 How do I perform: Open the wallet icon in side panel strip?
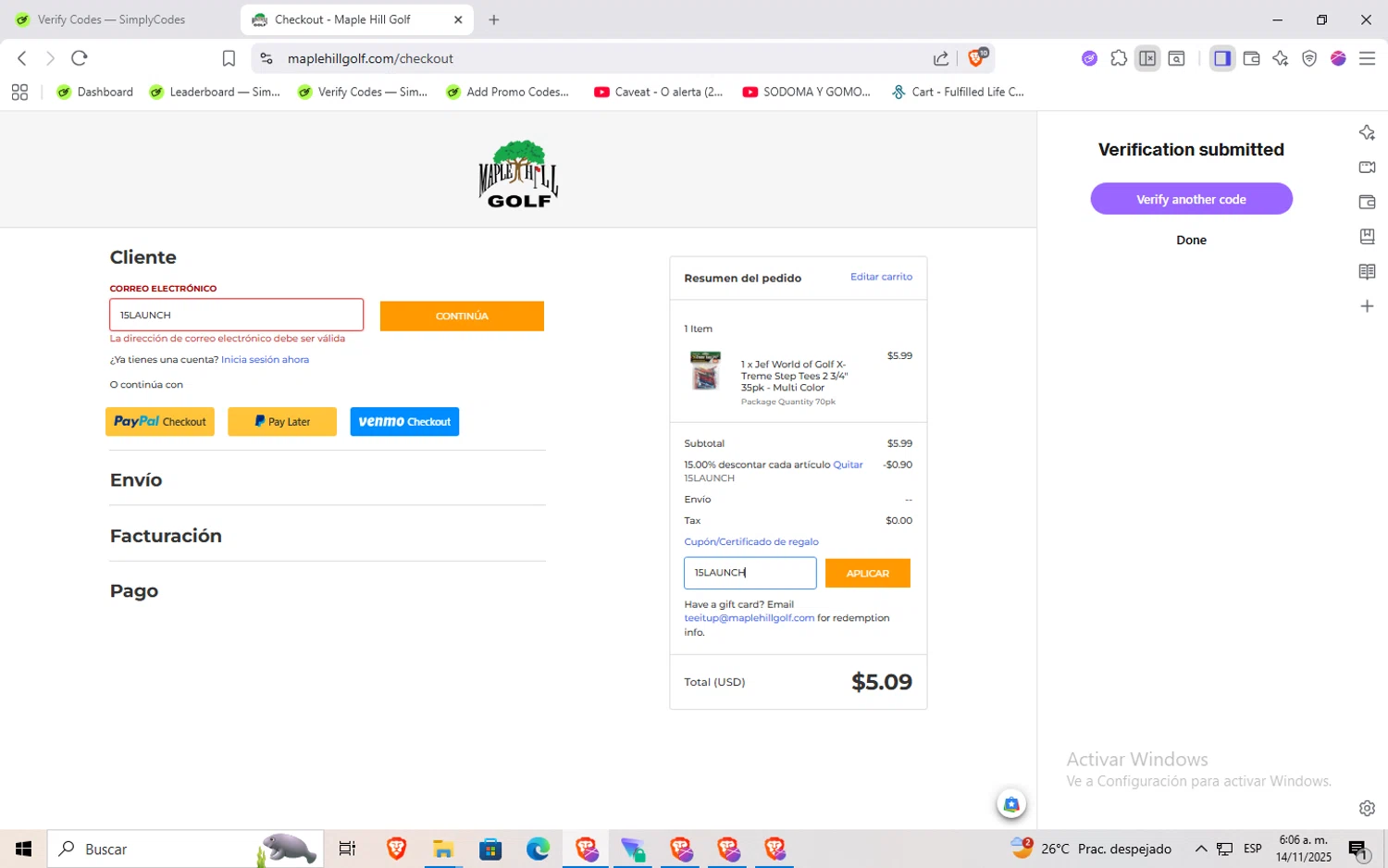pos(1367,202)
